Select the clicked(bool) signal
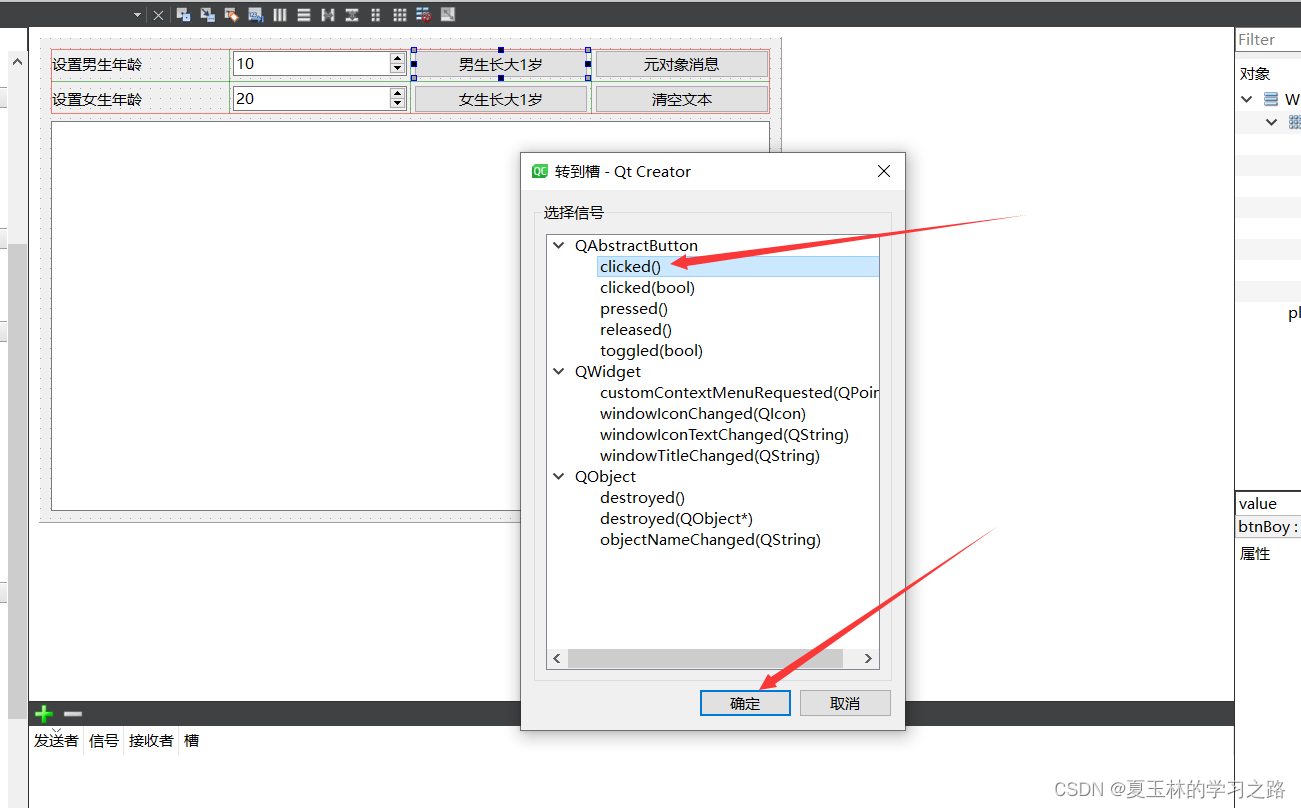Viewport: 1301px width, 808px height. pos(647,288)
